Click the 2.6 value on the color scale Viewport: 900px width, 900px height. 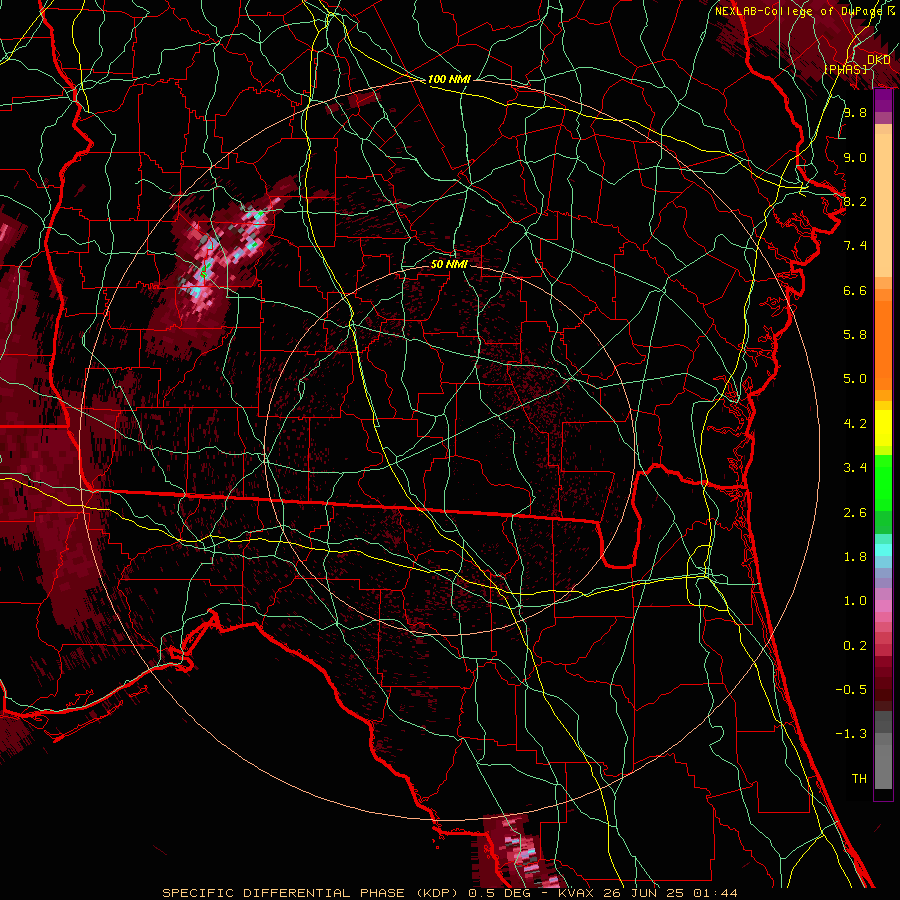click(855, 513)
